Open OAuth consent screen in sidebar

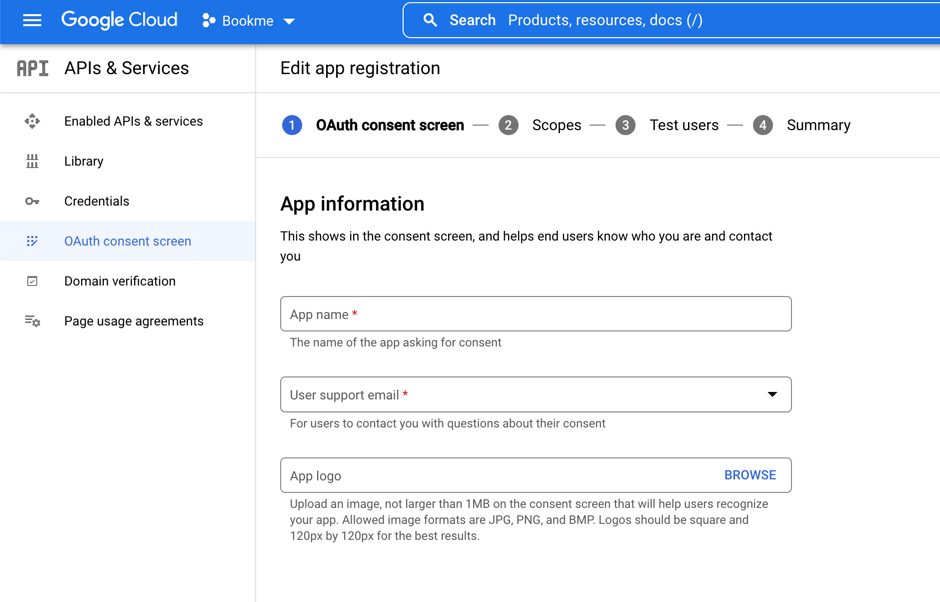tap(127, 241)
